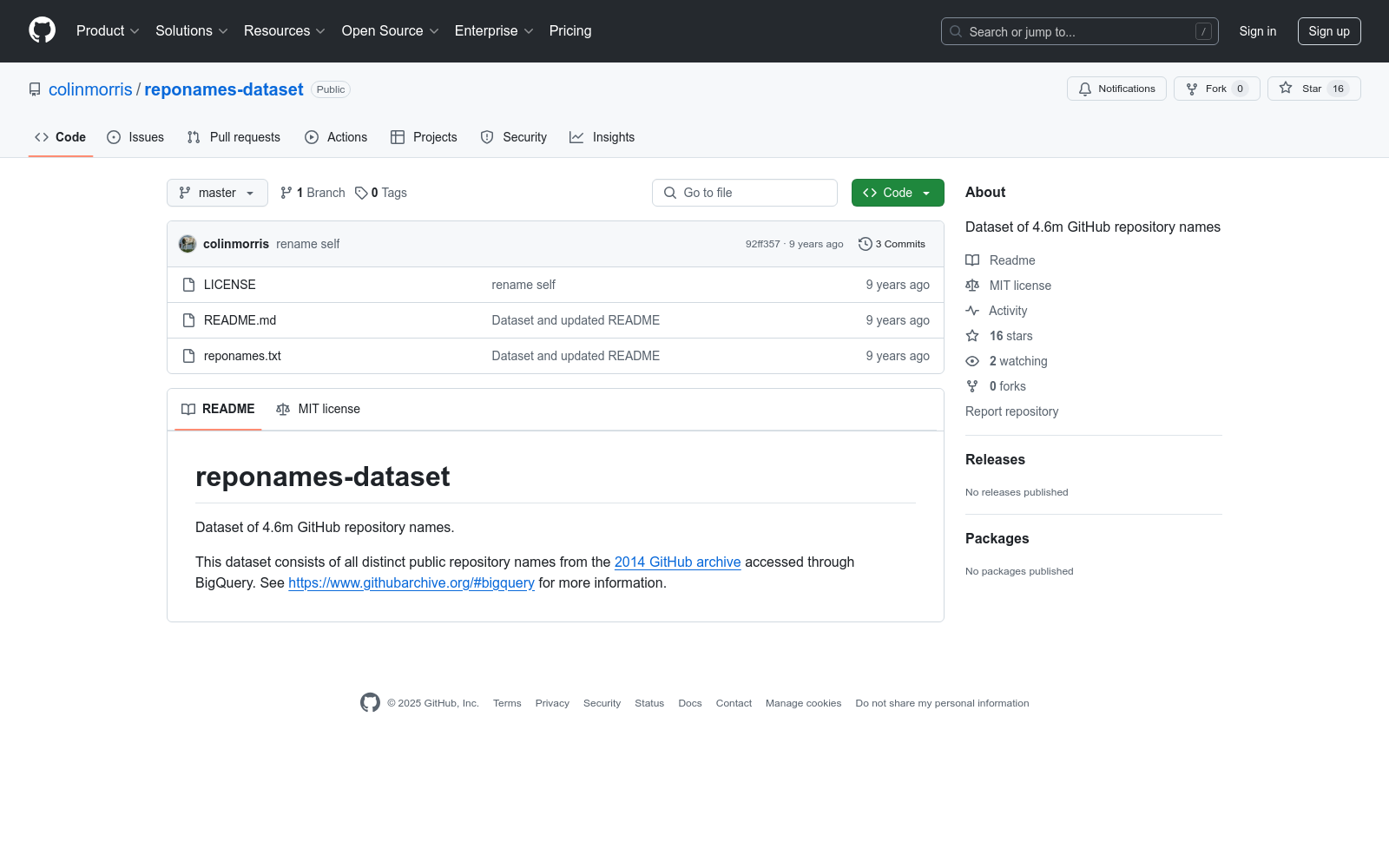Open the Pull requests tab

point(234,137)
